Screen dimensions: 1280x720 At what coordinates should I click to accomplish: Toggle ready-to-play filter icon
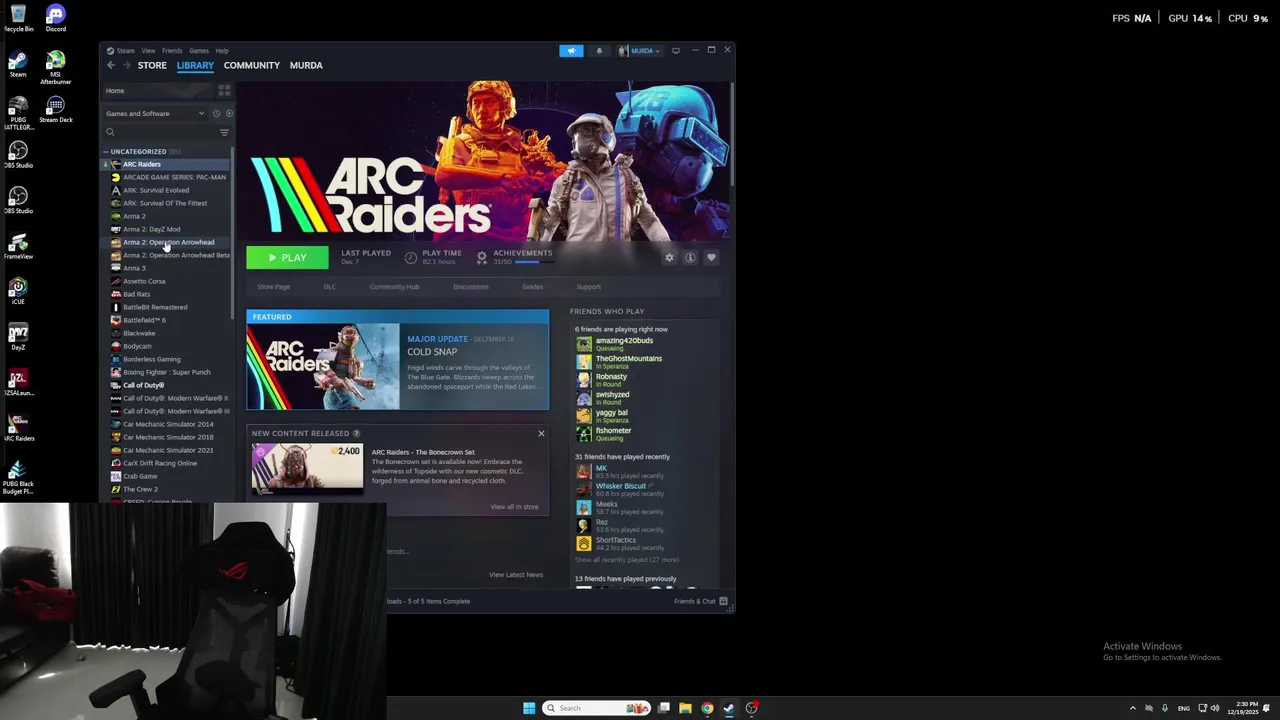click(228, 113)
